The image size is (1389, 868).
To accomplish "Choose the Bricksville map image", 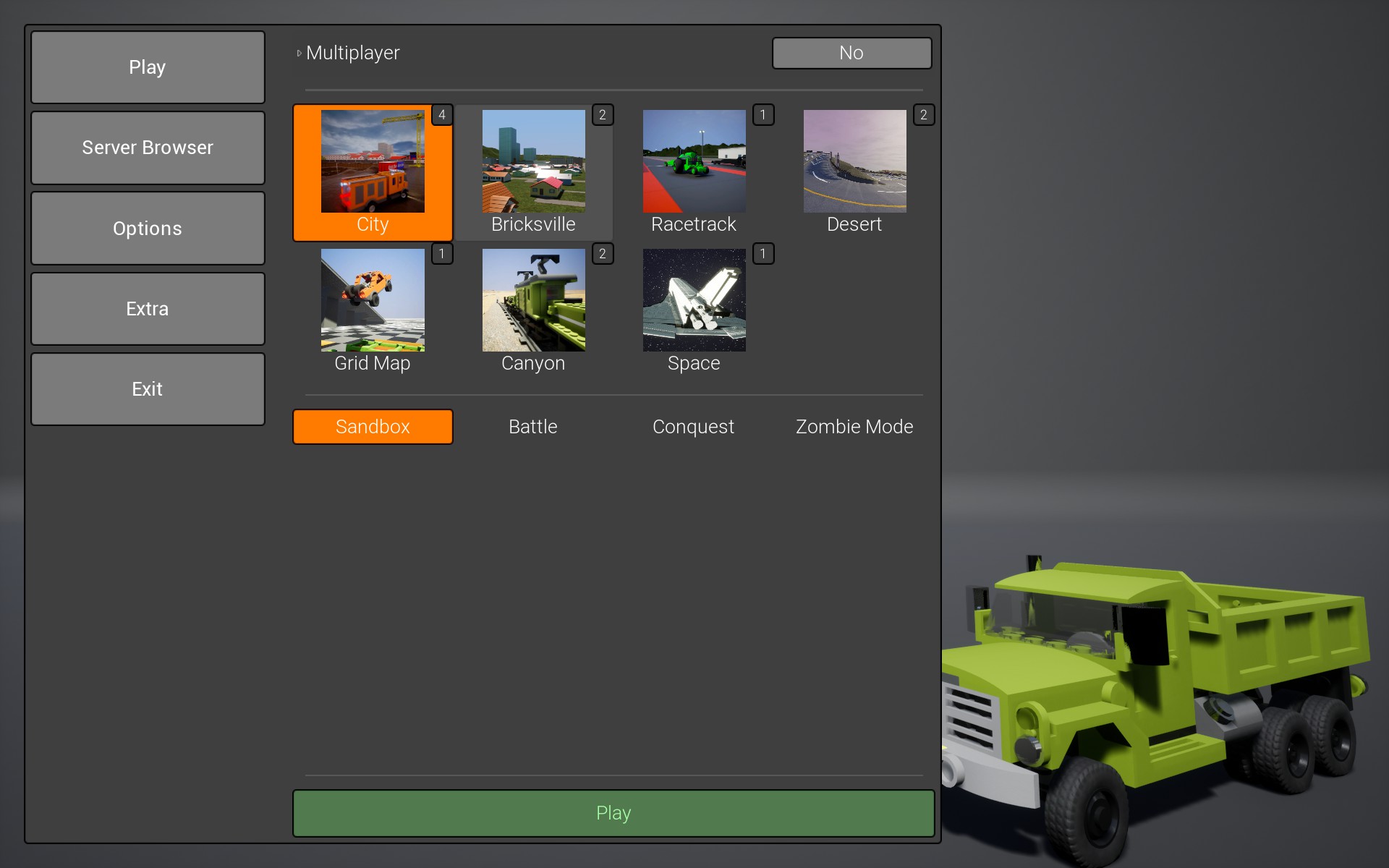I will pos(533,161).
